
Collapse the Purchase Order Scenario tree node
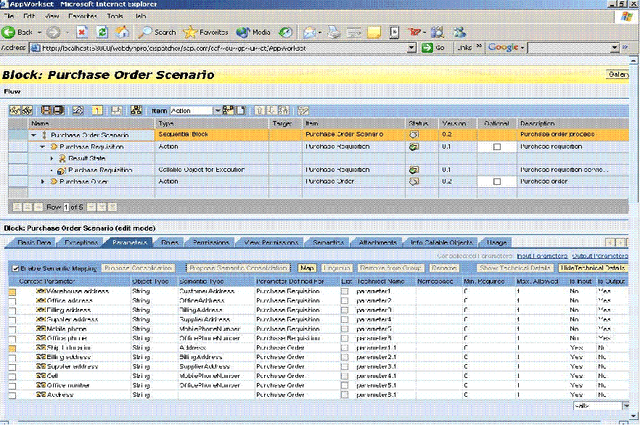coord(34,134)
